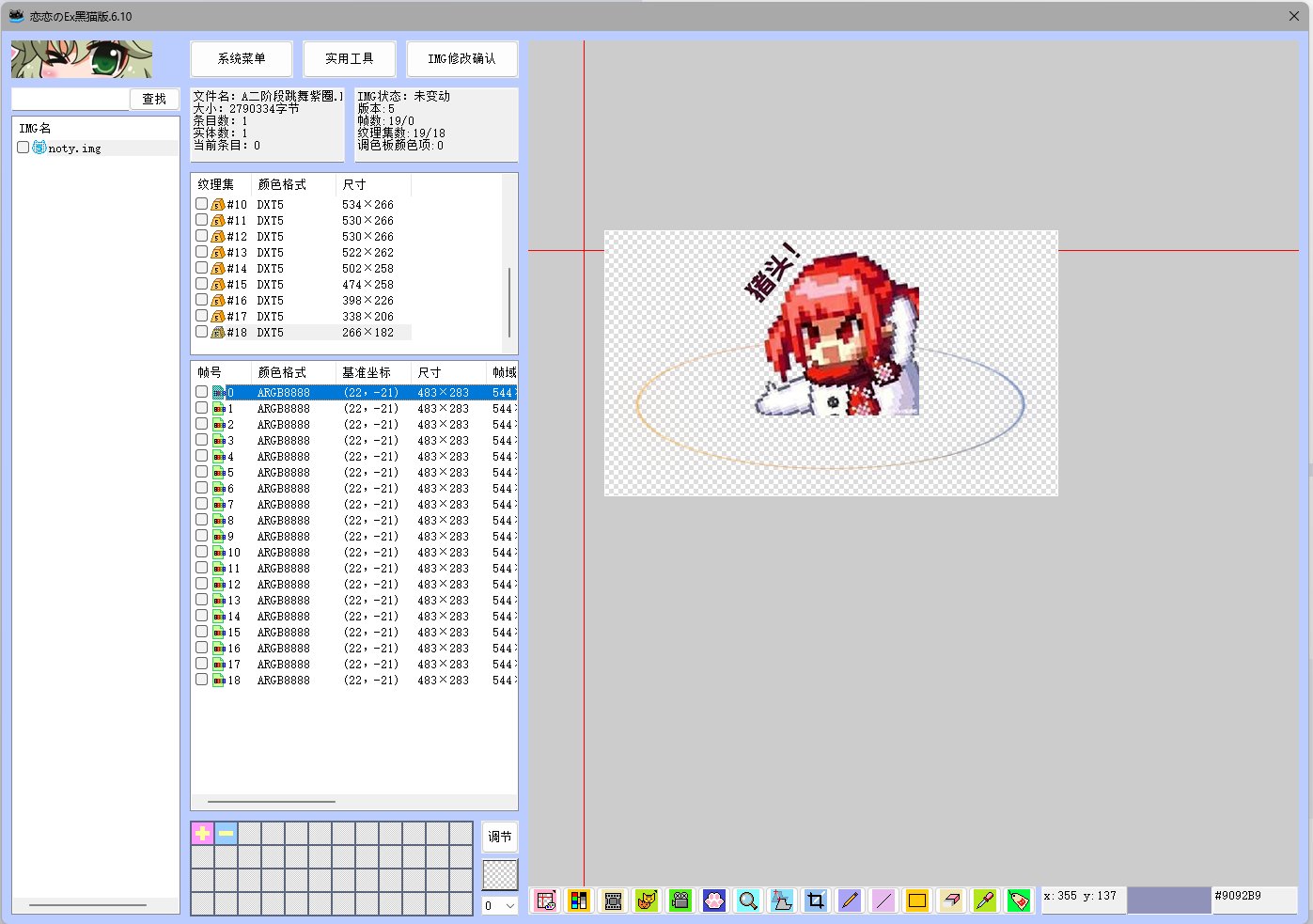The image size is (1313, 924).
Task: Check texture set #18 checkbox
Action: pyautogui.click(x=201, y=331)
